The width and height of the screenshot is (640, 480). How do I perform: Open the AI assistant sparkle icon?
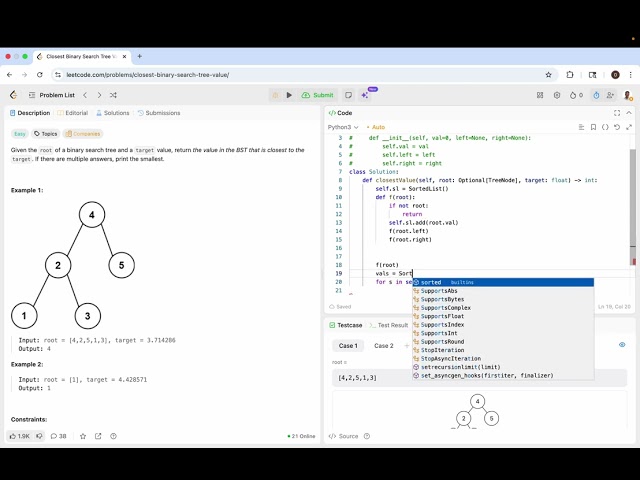pos(365,95)
